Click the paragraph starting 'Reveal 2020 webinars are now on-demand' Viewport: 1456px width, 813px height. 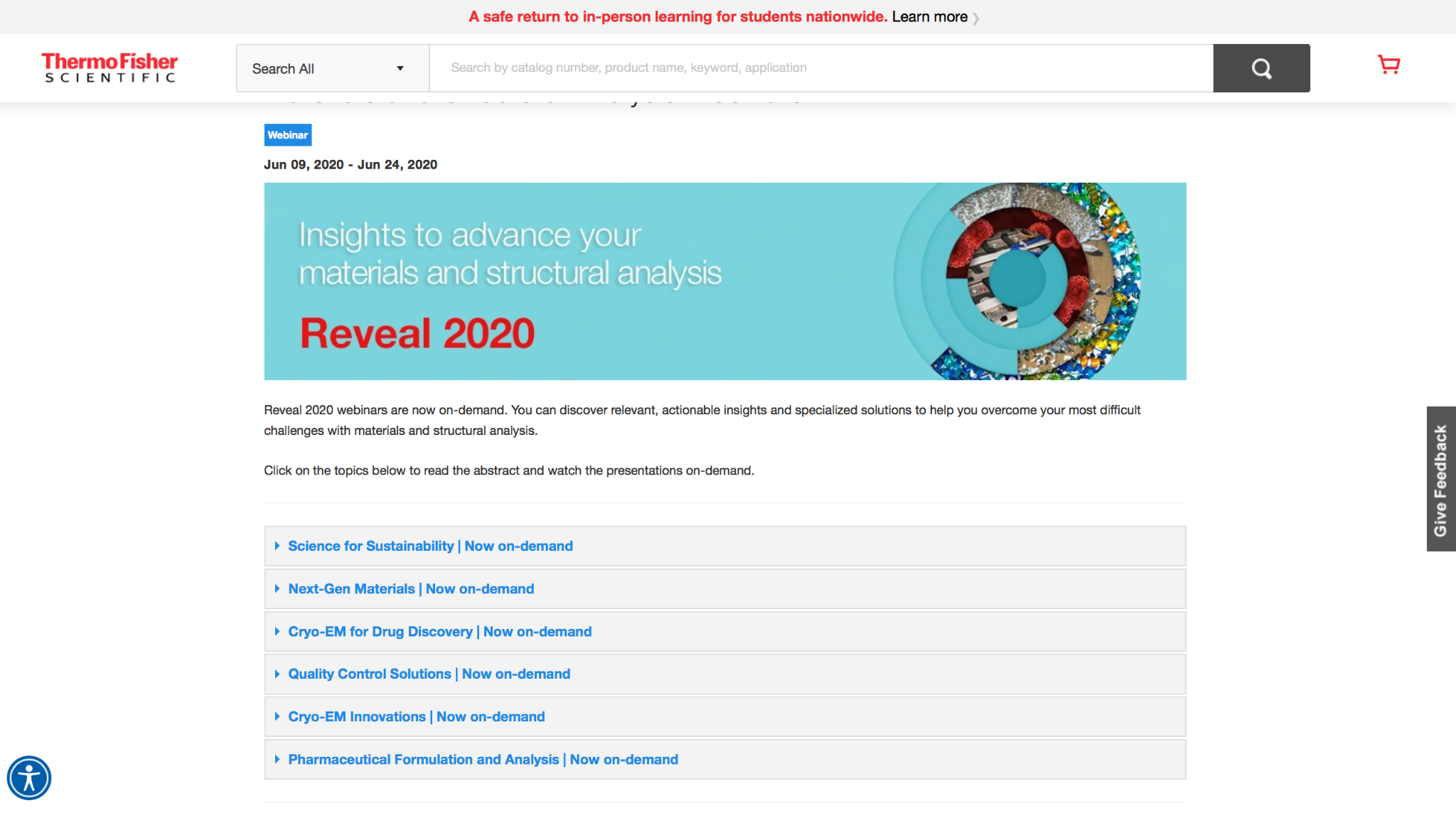pyautogui.click(x=702, y=420)
